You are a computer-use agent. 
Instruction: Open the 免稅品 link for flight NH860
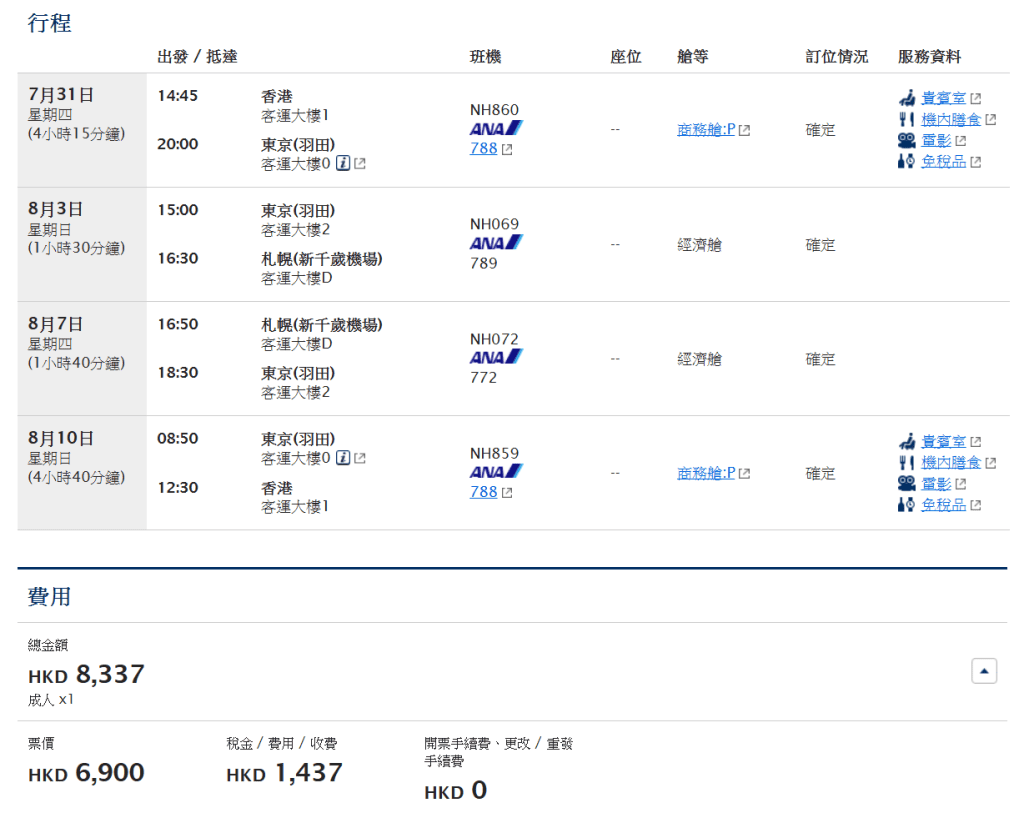click(943, 161)
